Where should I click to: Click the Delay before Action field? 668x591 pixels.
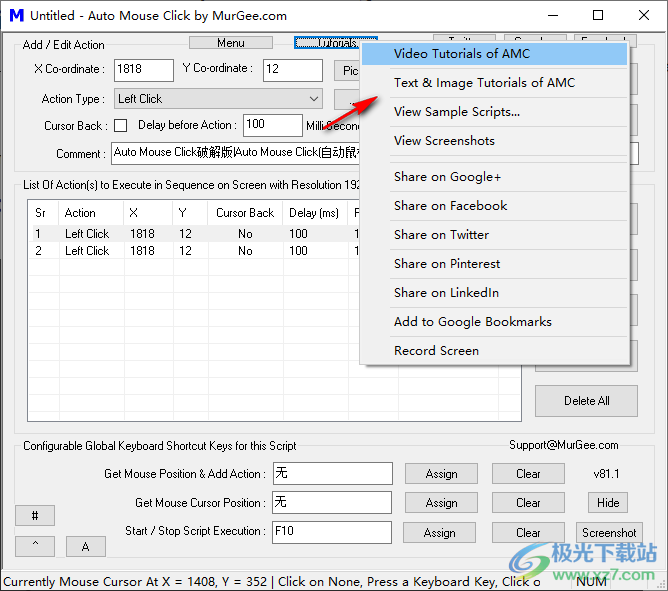click(273, 125)
